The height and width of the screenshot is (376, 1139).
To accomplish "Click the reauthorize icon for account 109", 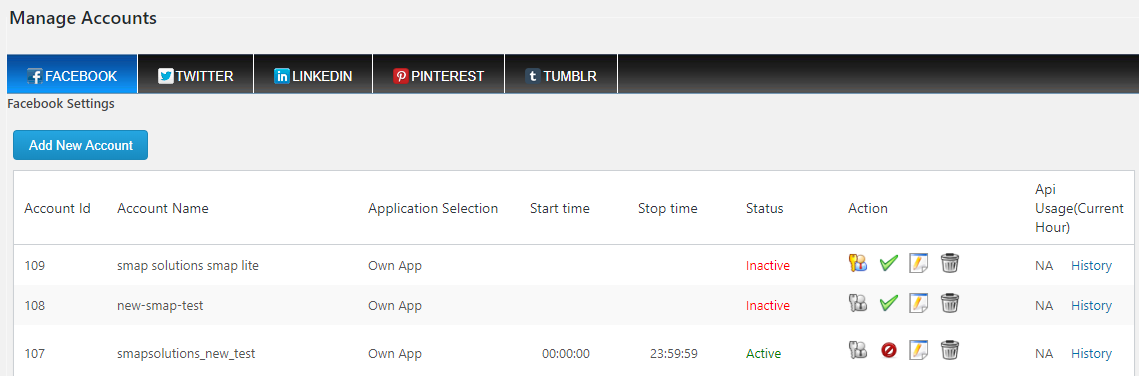I will pyautogui.click(x=858, y=263).
